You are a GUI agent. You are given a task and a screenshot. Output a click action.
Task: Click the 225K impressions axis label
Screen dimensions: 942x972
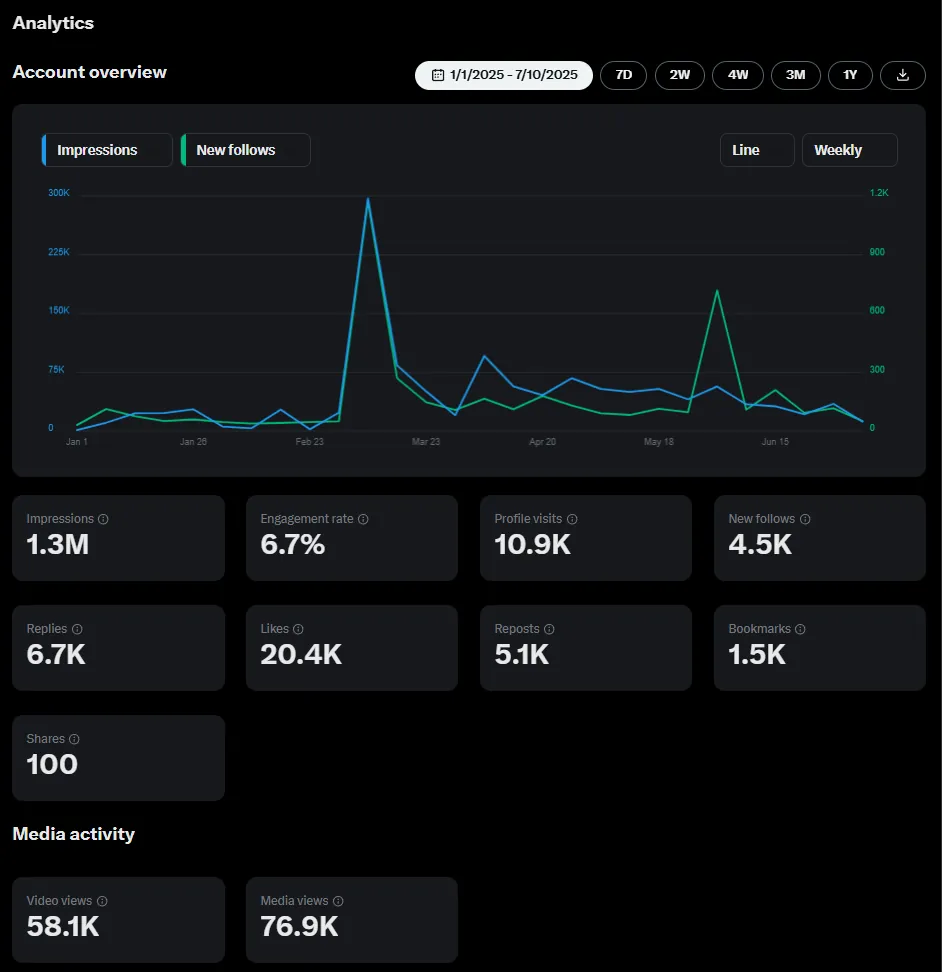[59, 252]
